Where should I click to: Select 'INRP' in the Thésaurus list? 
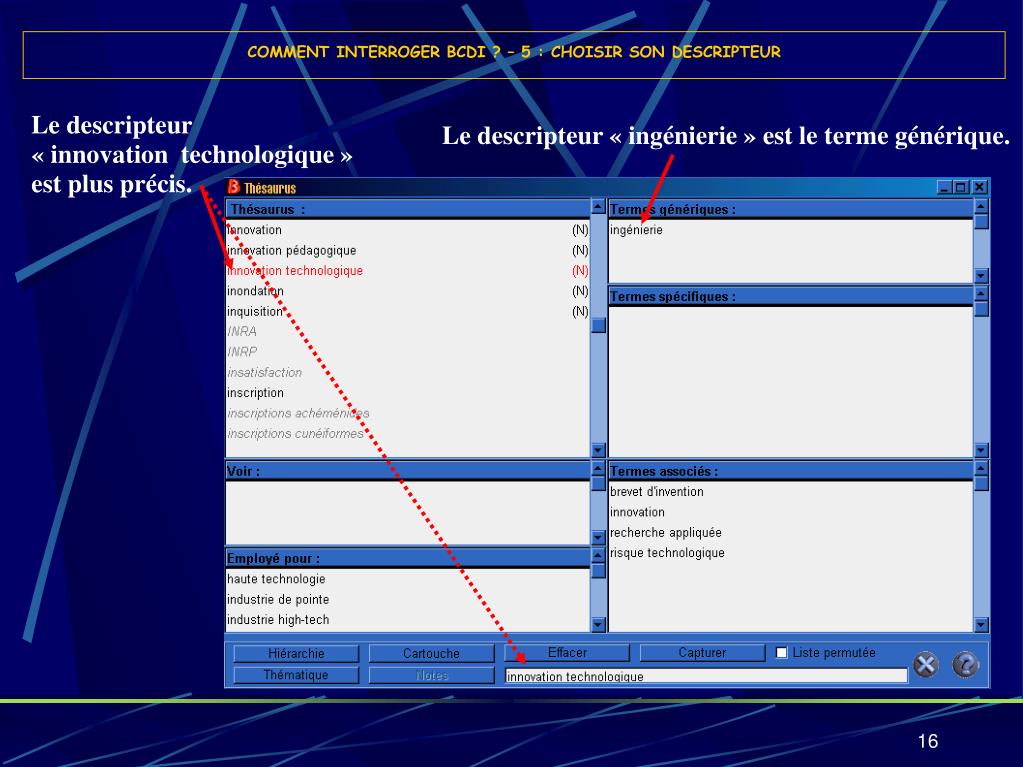tap(242, 352)
